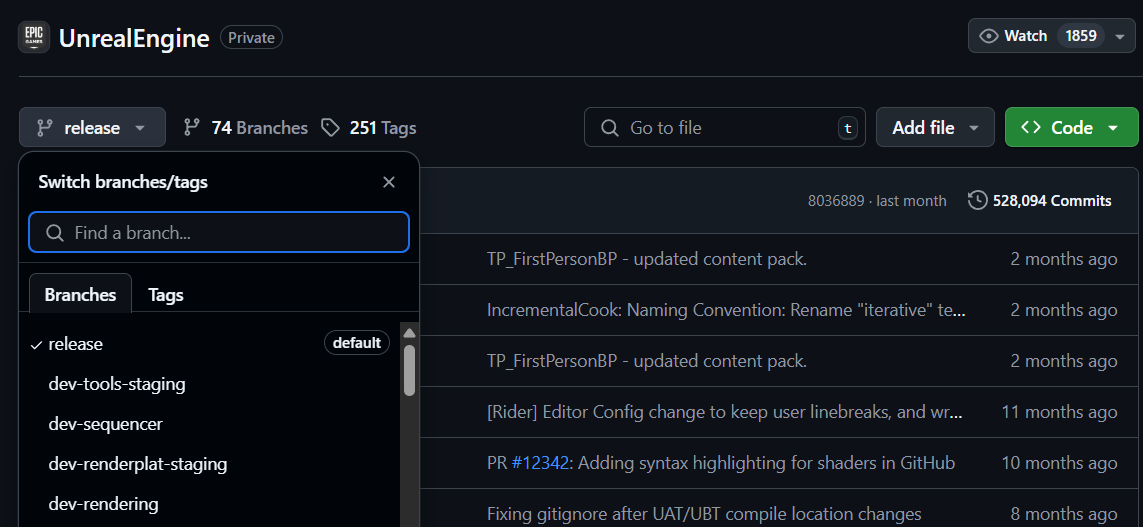Select the dev-rendering branch
The height and width of the screenshot is (527, 1143).
click(209, 504)
